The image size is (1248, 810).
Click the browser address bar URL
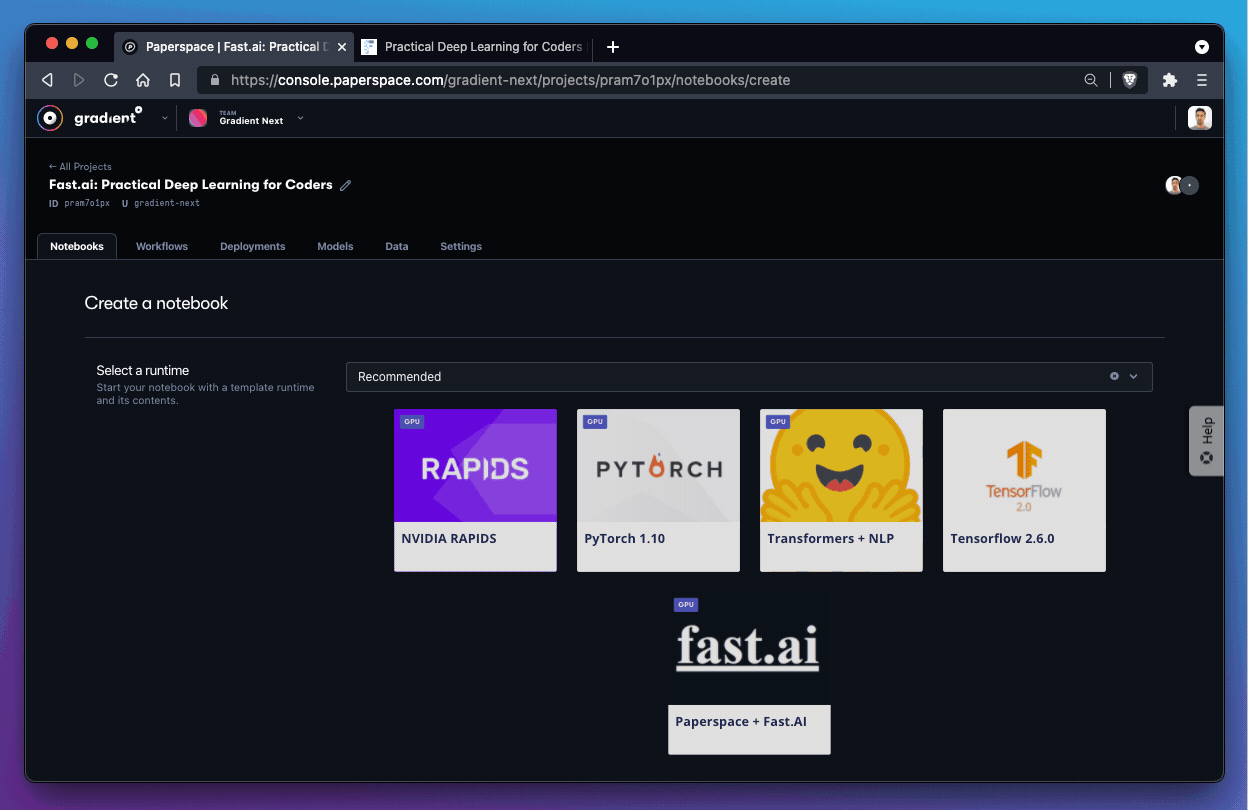click(x=510, y=80)
